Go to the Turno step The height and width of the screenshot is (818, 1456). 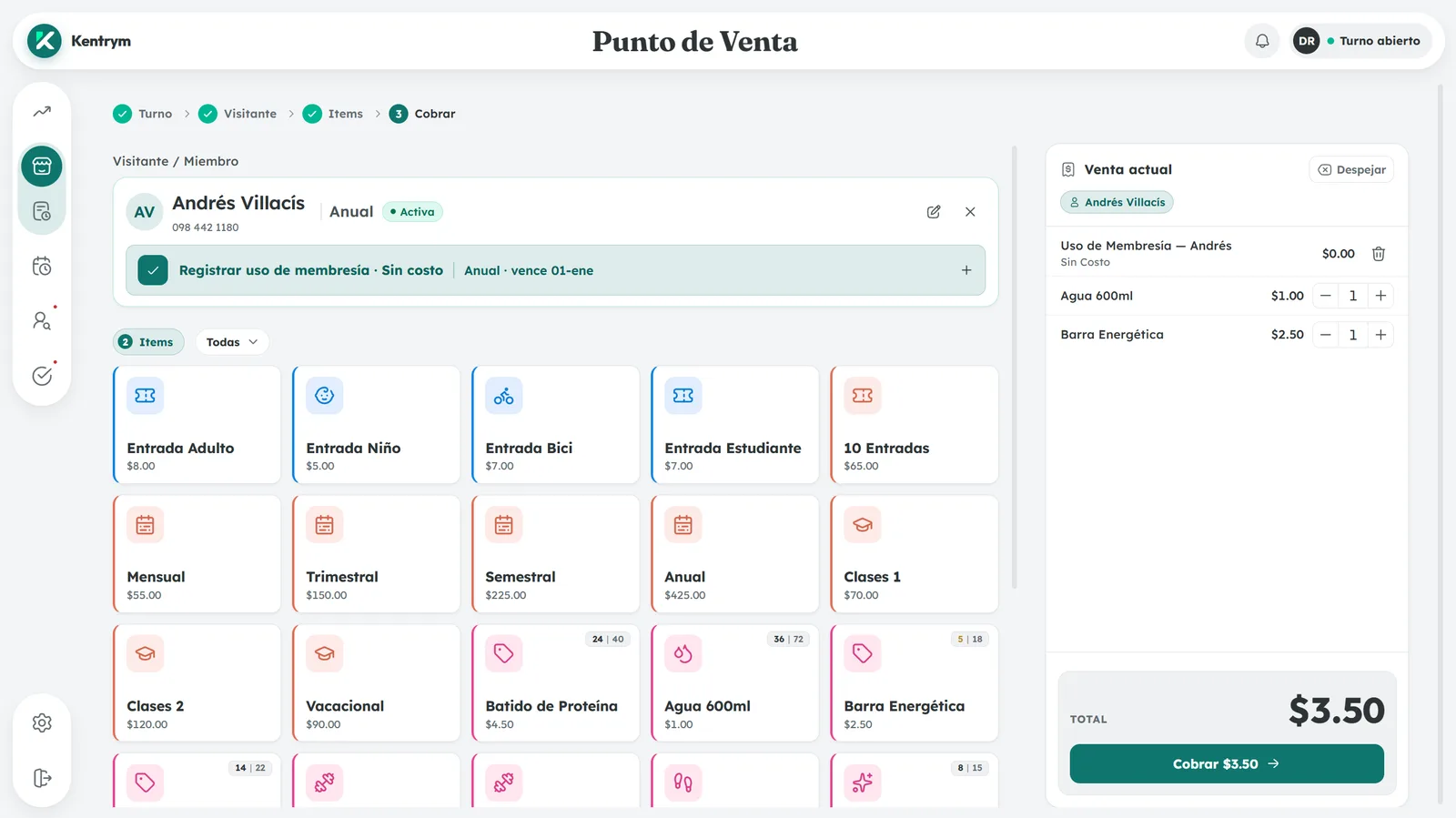[143, 114]
